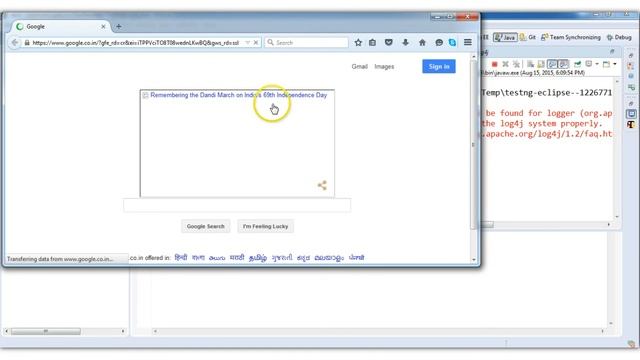Open a new Firefox tab

point(118,27)
